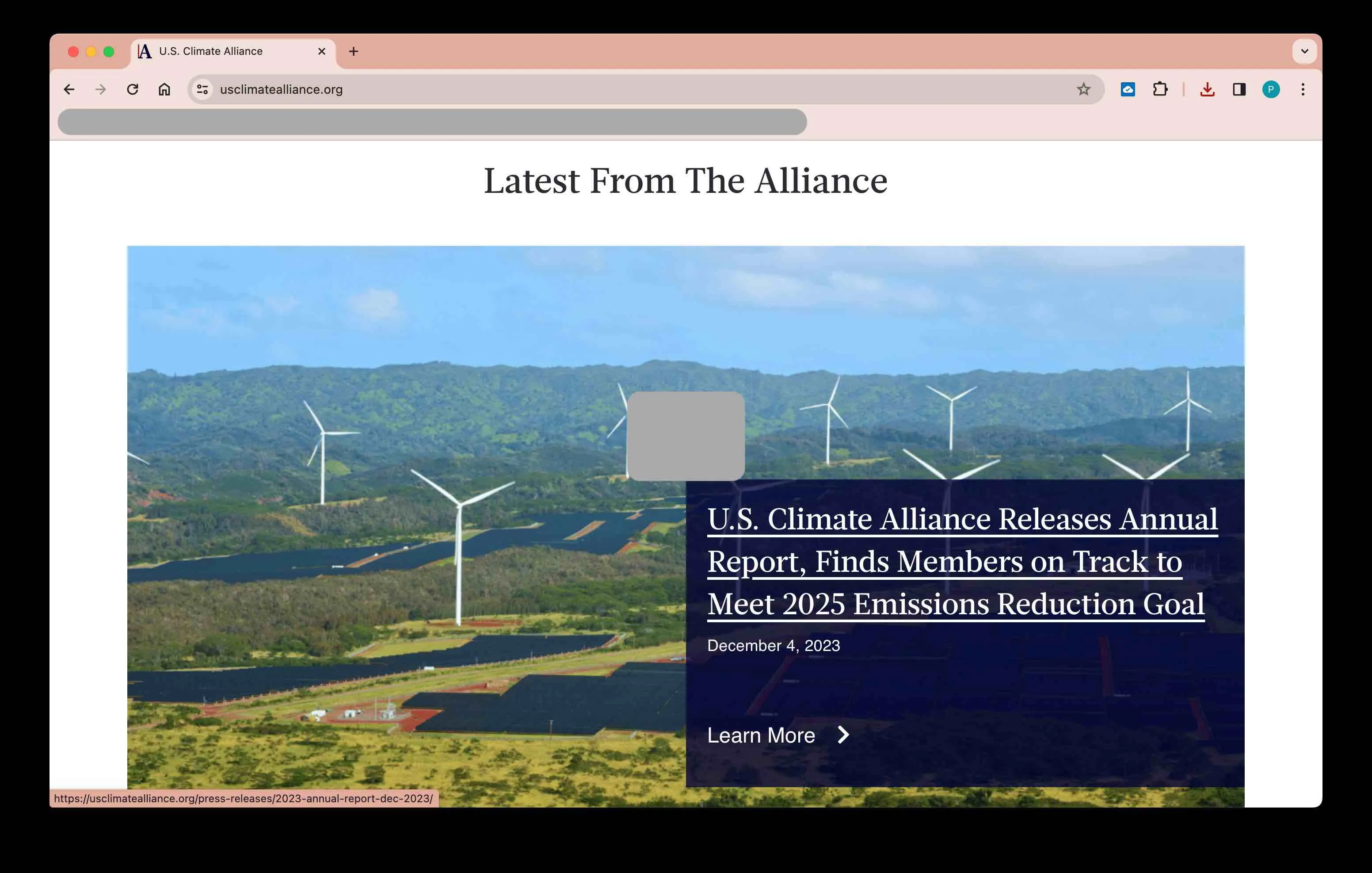Open the Annual Report press release headline link
This screenshot has width=1372, height=873.
pyautogui.click(x=962, y=561)
